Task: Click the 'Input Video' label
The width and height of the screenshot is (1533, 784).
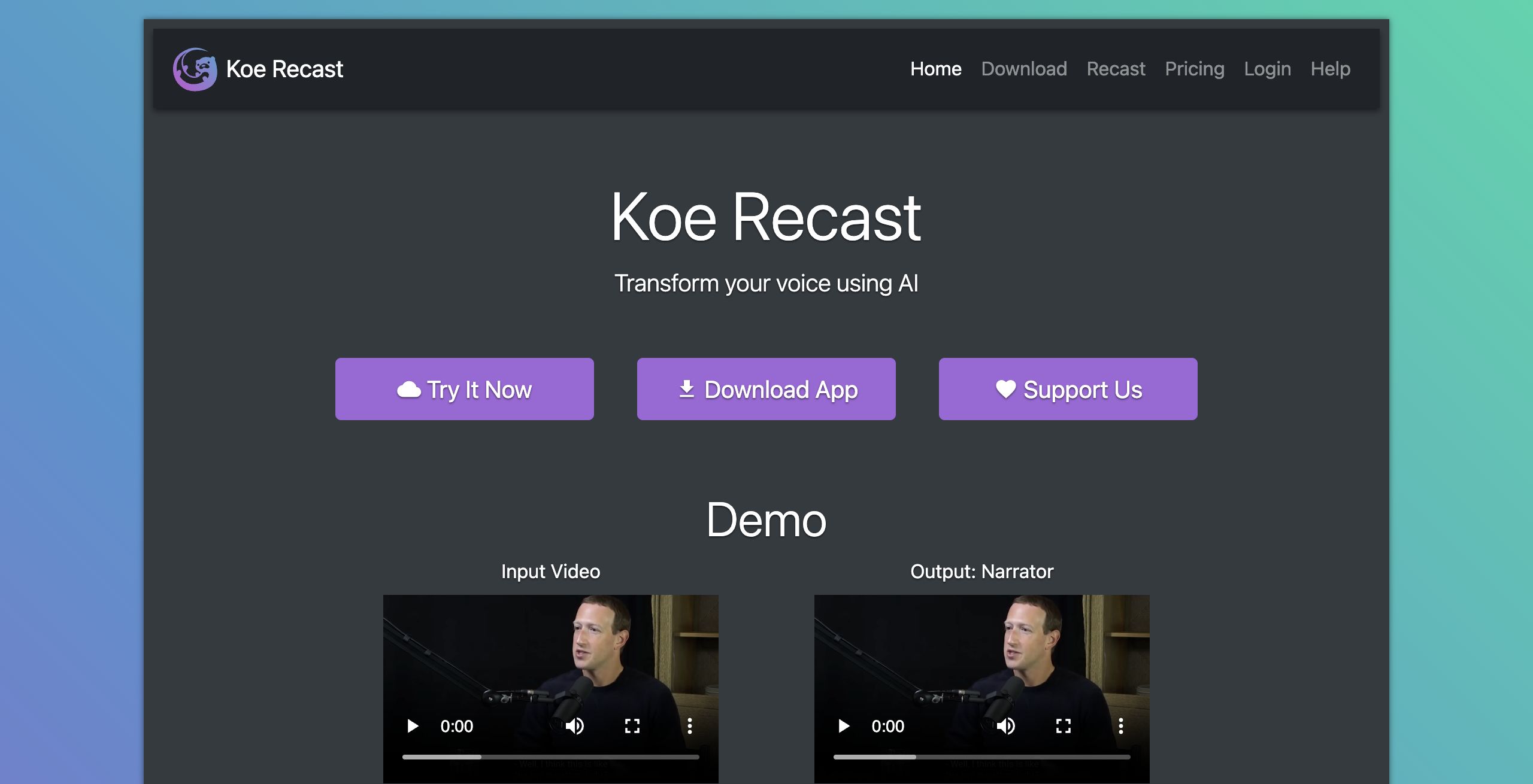Action: tap(551, 572)
